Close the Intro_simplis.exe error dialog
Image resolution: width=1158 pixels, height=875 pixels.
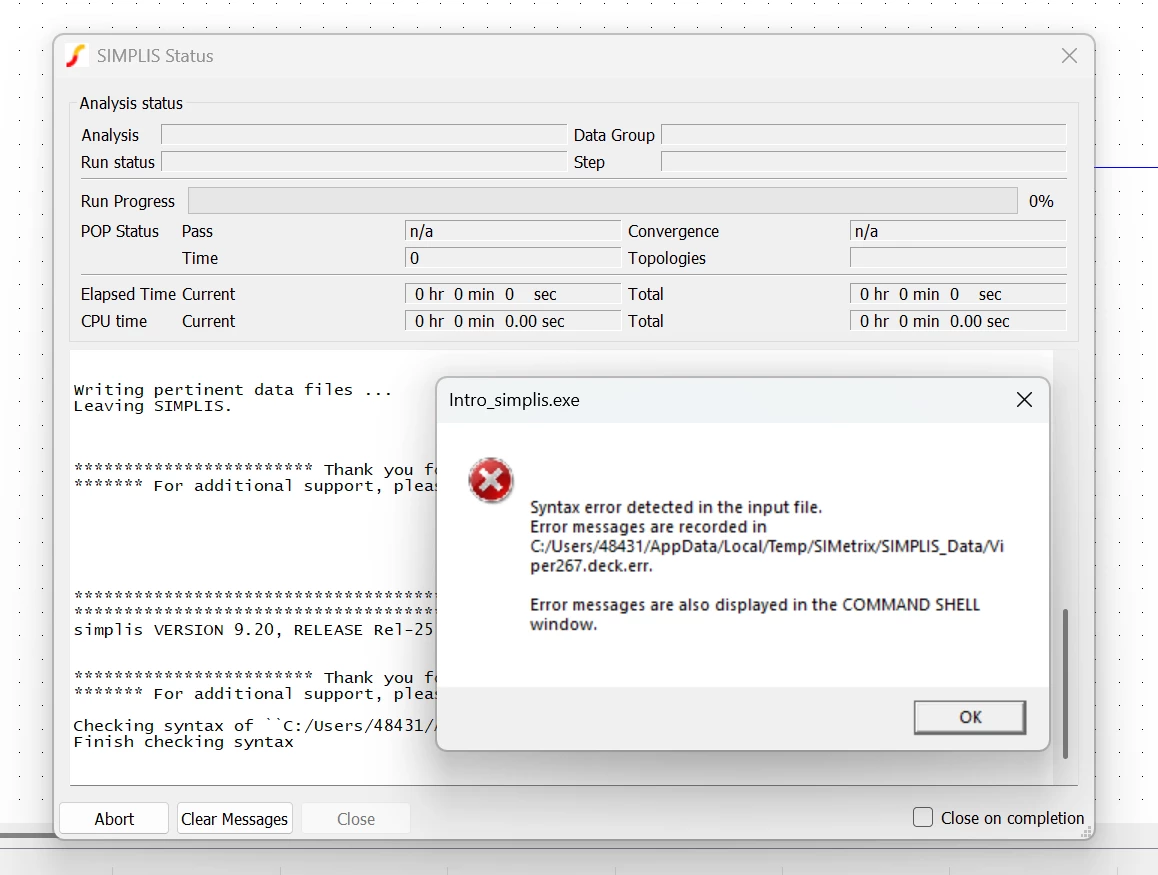1024,400
